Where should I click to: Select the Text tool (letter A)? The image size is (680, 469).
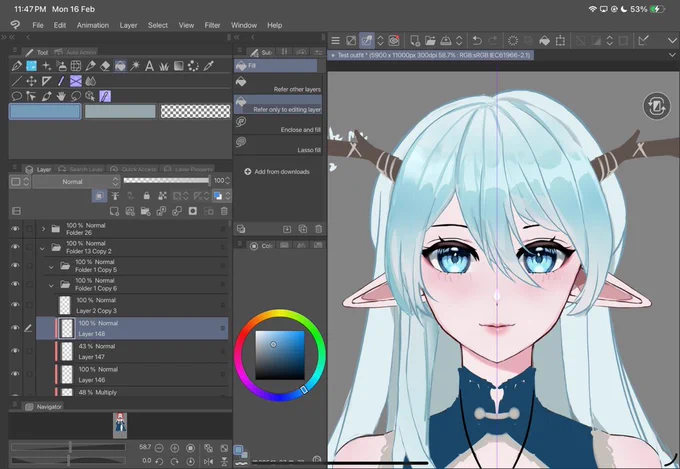click(149, 66)
